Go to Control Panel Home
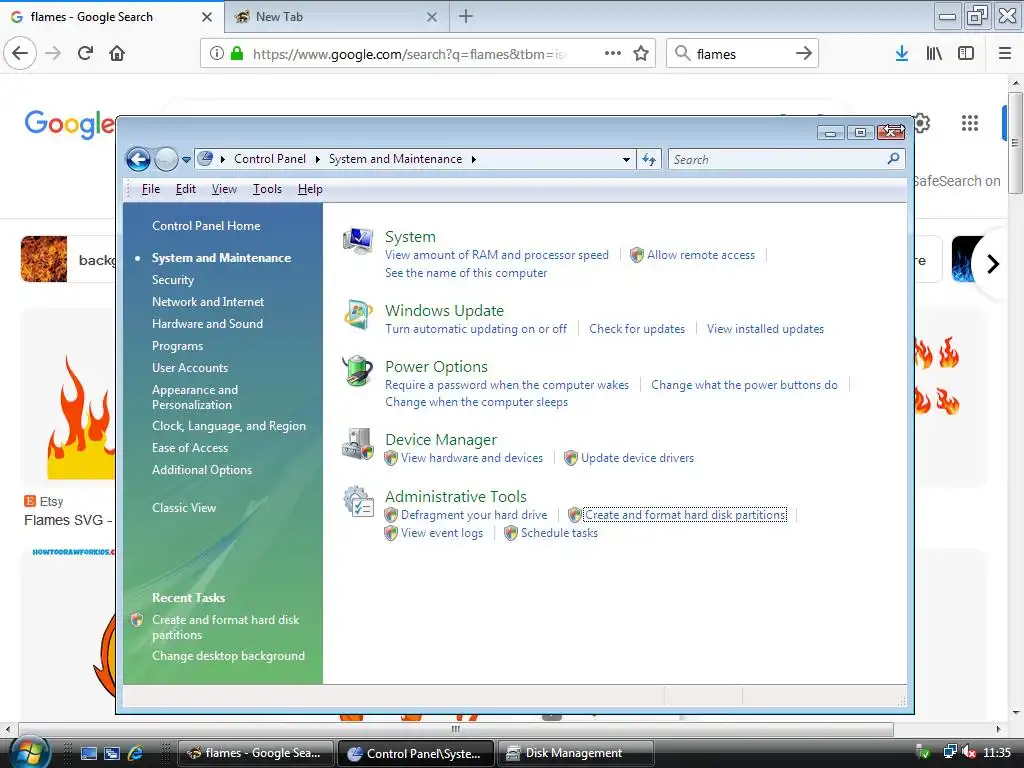Image resolution: width=1024 pixels, height=768 pixels. [206, 225]
